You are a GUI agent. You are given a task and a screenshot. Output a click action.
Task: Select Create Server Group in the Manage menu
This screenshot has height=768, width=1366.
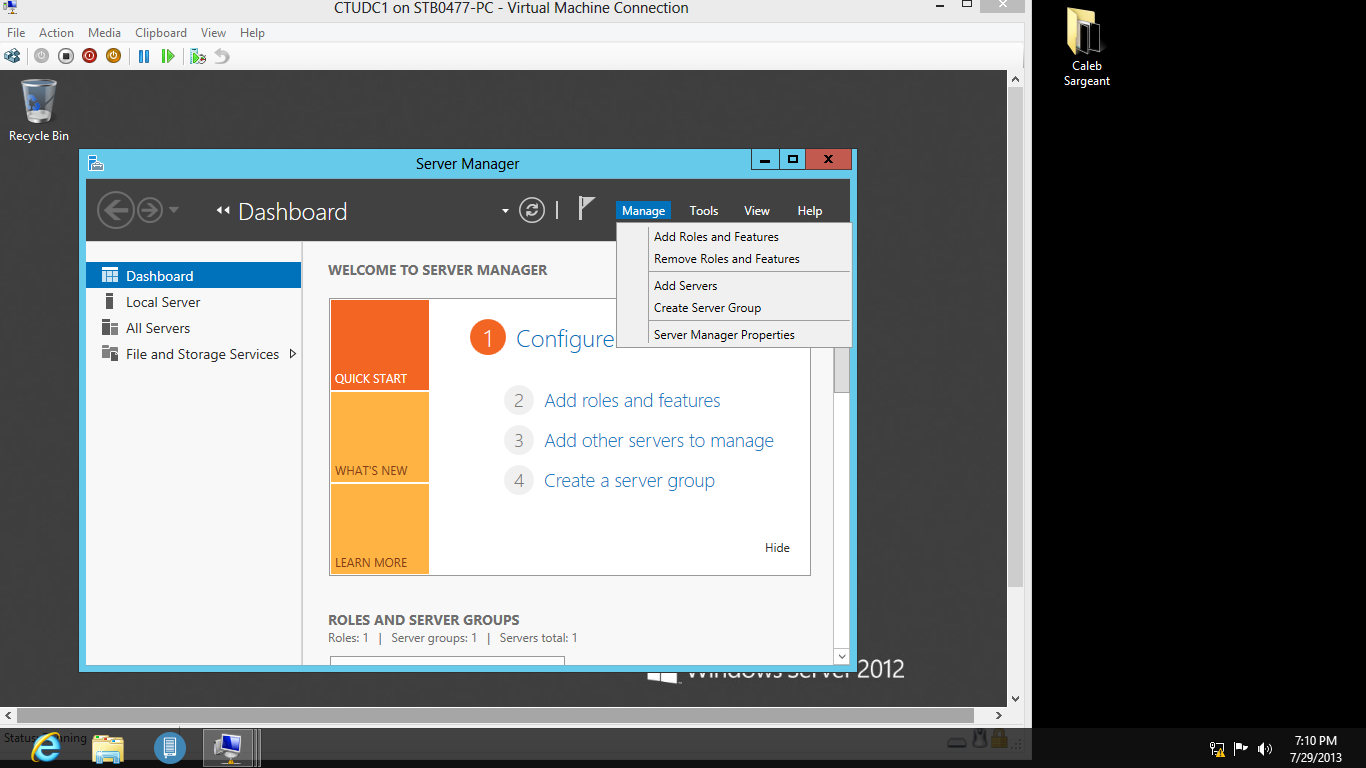[734, 308]
